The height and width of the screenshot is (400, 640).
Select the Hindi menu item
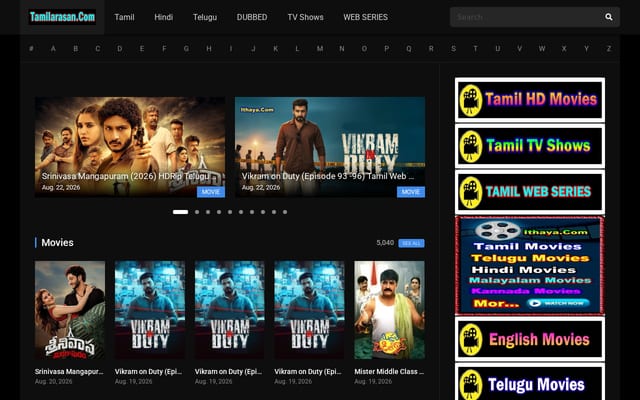click(x=163, y=17)
